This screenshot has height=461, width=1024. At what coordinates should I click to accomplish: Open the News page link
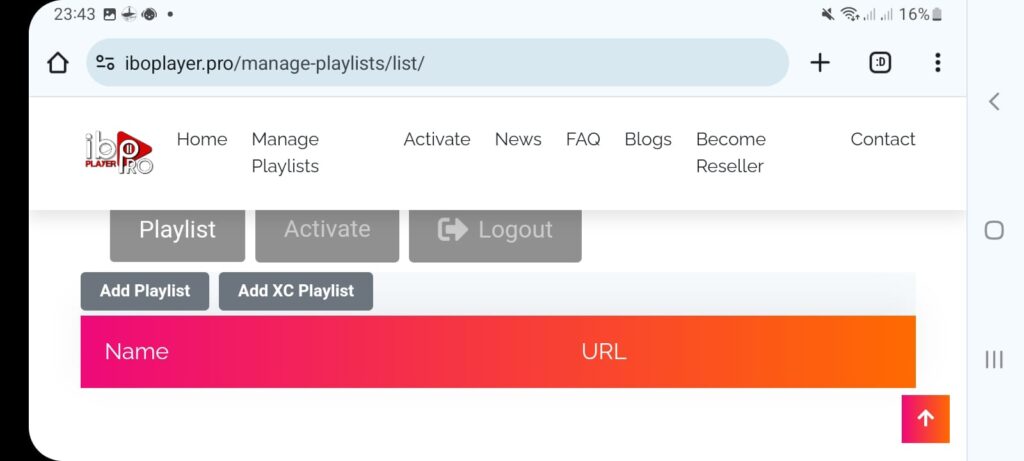tap(518, 140)
